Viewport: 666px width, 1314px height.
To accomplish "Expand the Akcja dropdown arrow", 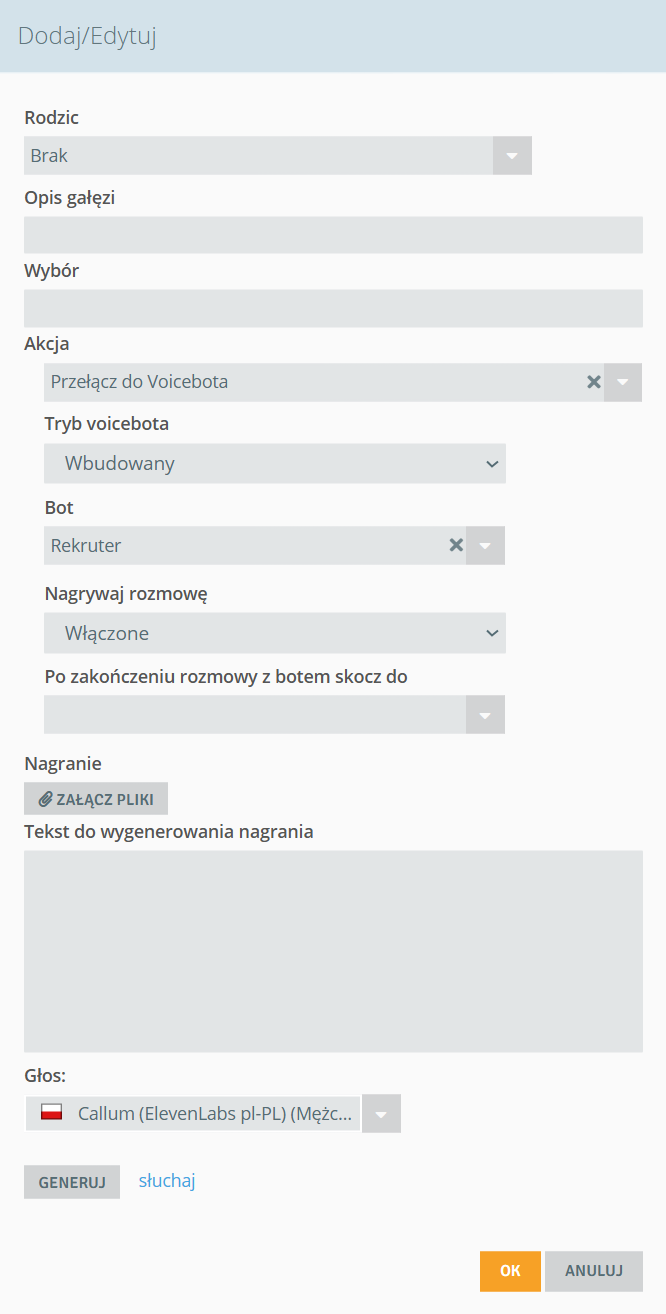I will 623,382.
